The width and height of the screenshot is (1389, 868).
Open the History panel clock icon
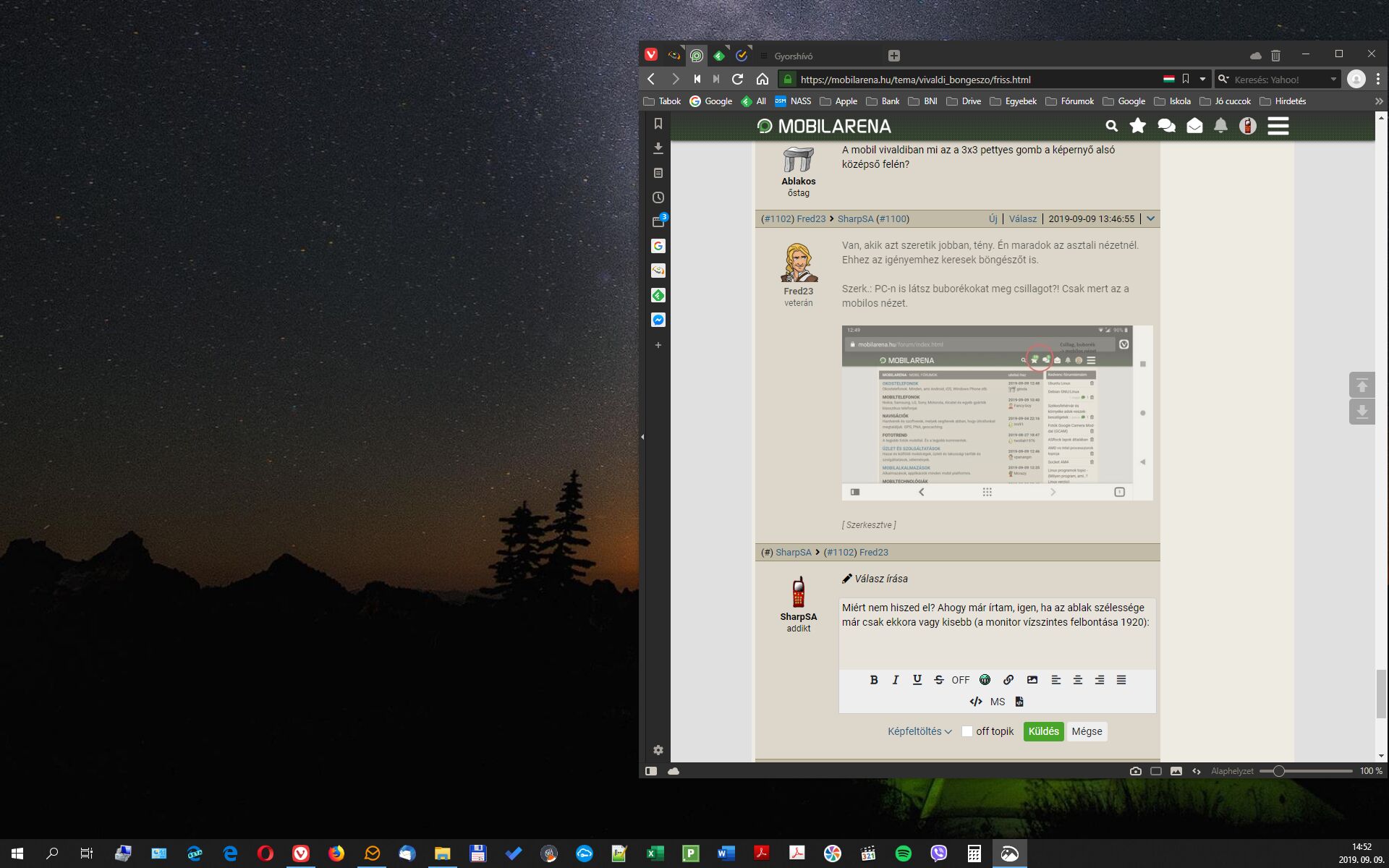pos(658,197)
